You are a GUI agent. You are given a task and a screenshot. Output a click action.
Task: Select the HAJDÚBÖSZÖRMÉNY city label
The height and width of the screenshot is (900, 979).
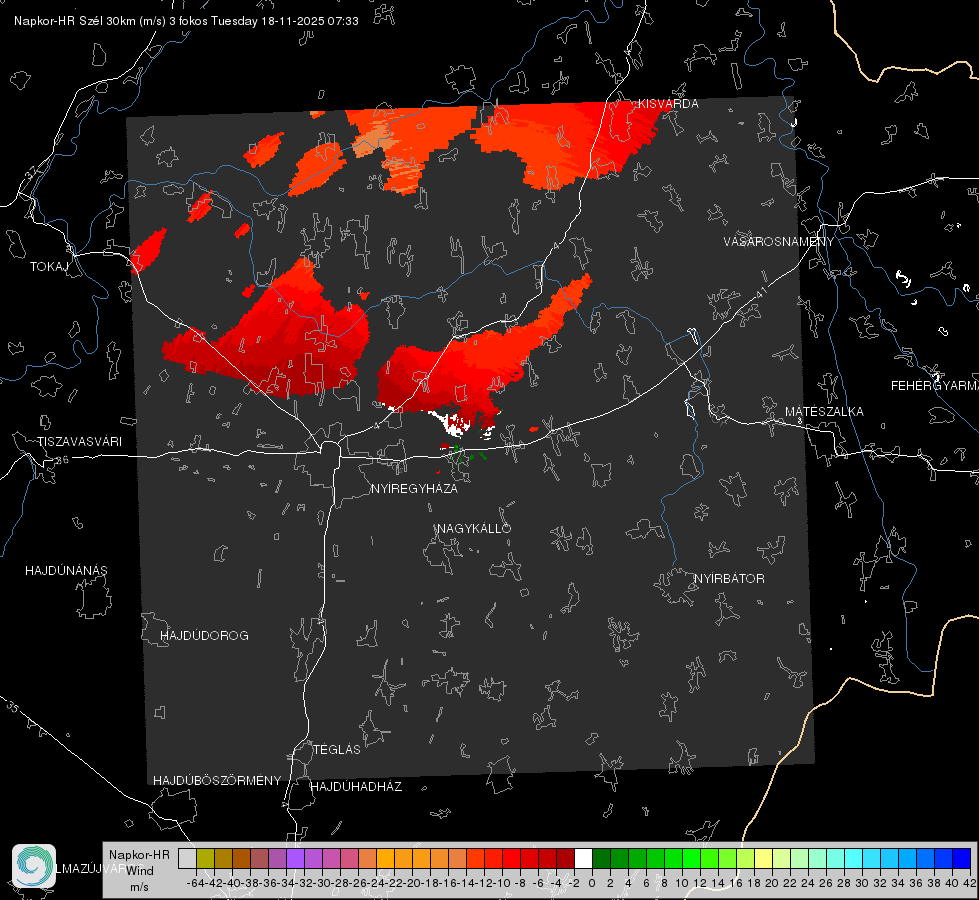pos(217,781)
